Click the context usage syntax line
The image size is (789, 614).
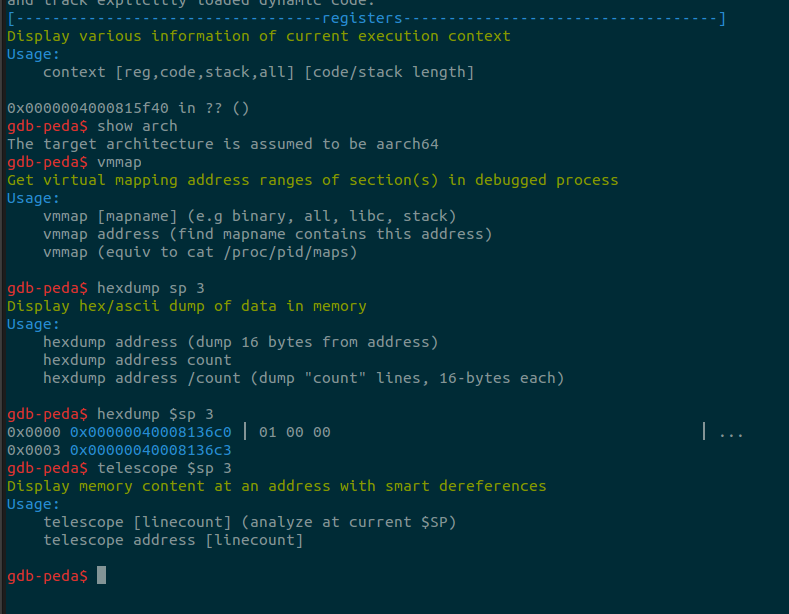(258, 72)
